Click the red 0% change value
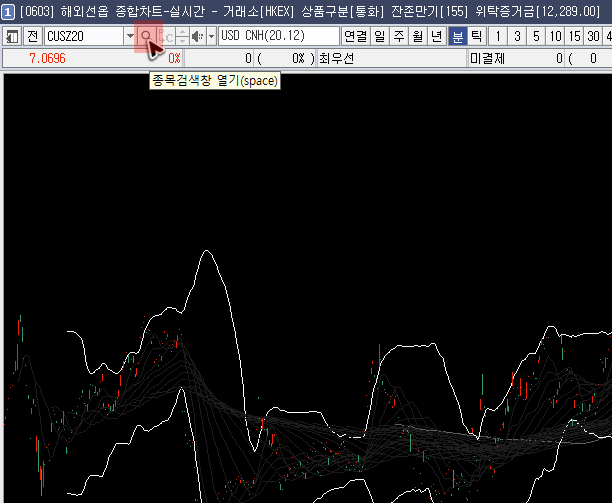This screenshot has width=612, height=503. [174, 59]
